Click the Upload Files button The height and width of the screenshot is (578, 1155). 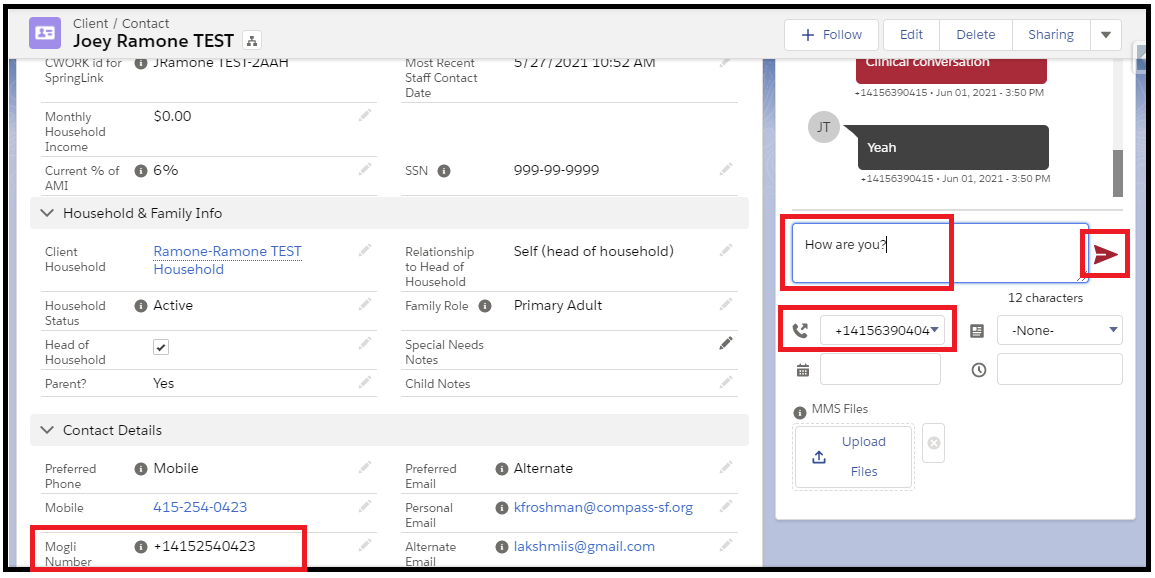coord(853,457)
